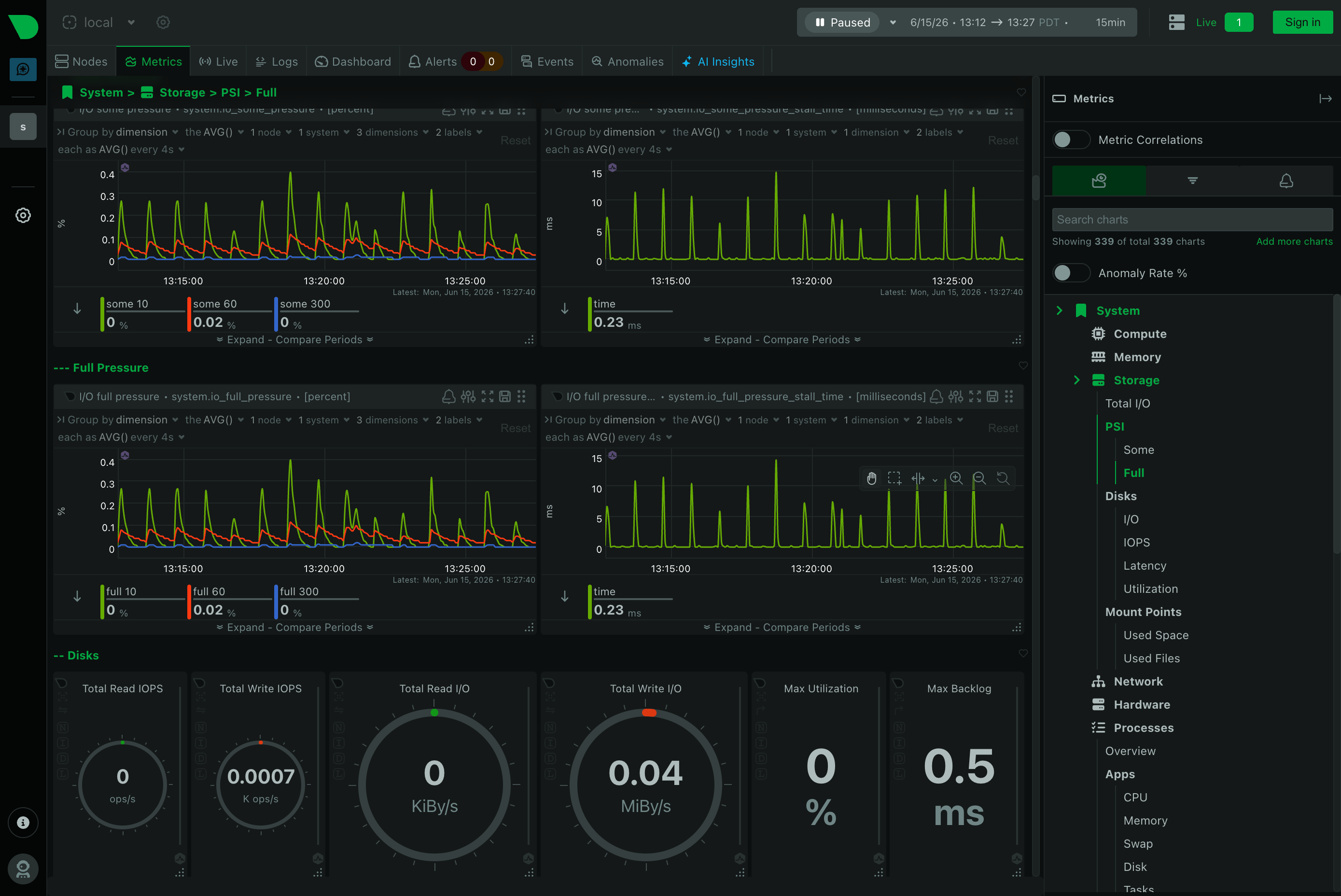Open the user avatar icon at bottom left
Screen dimensions: 1341x896
click(x=23, y=868)
